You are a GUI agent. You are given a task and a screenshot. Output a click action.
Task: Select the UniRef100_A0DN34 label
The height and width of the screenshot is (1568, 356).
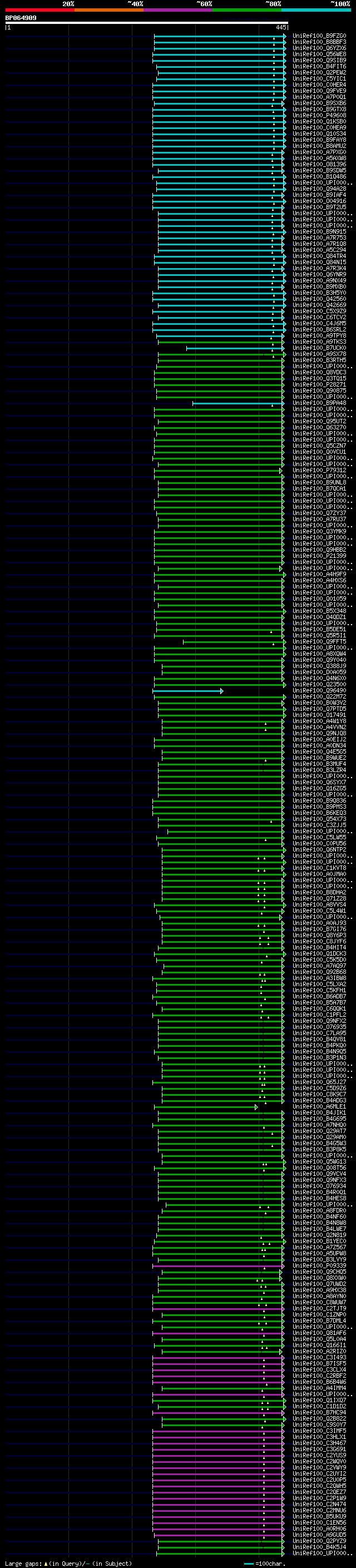click(x=319, y=745)
